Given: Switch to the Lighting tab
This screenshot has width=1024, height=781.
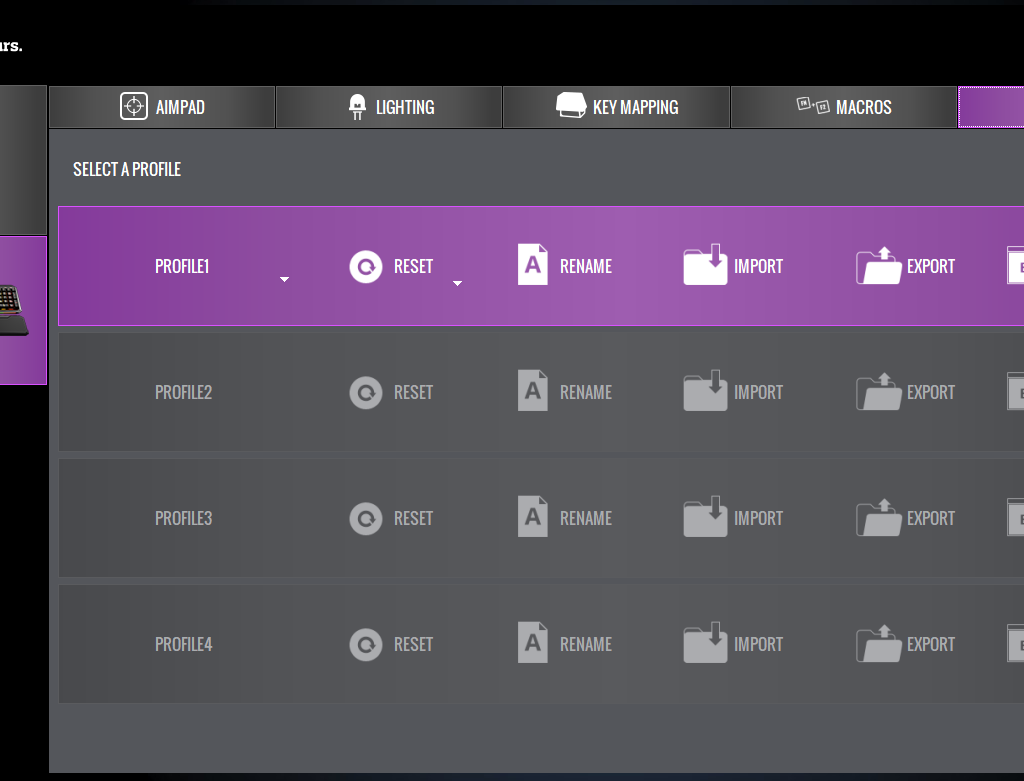Looking at the screenshot, I should [389, 107].
